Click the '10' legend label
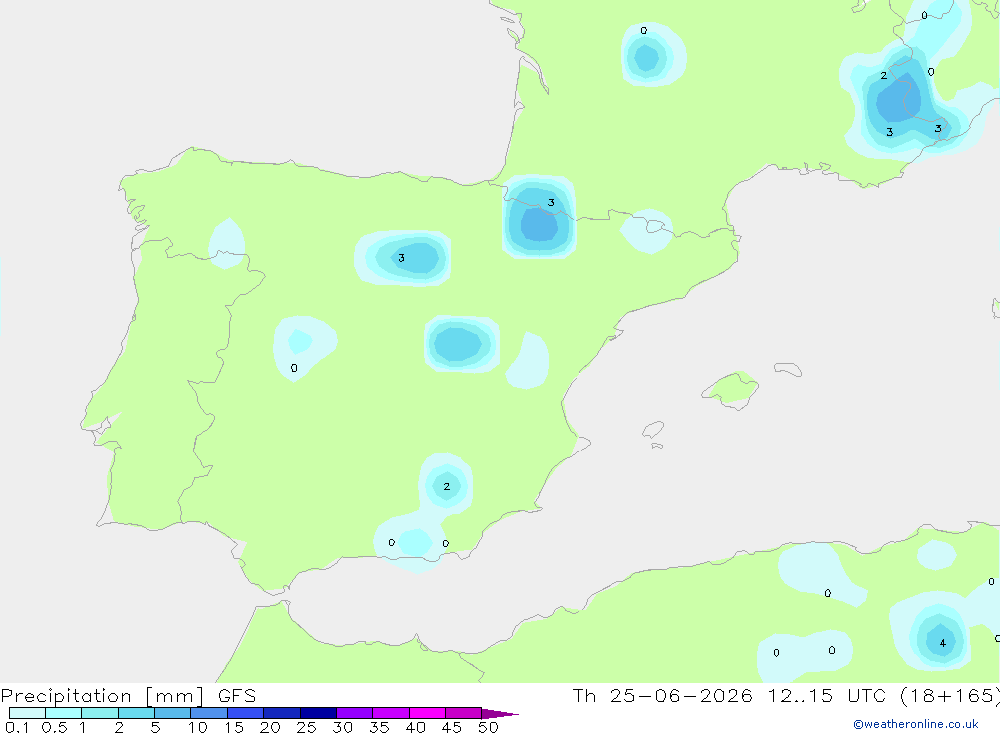Image resolution: width=1000 pixels, height=733 pixels. [197, 727]
